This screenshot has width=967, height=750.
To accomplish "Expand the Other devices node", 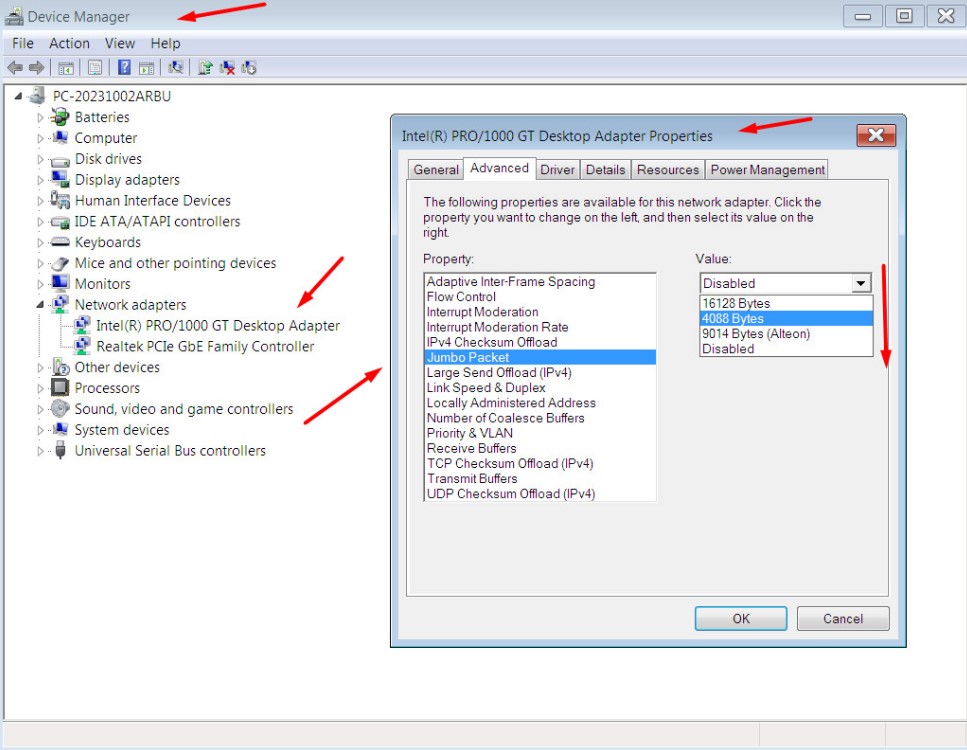I will coord(40,368).
